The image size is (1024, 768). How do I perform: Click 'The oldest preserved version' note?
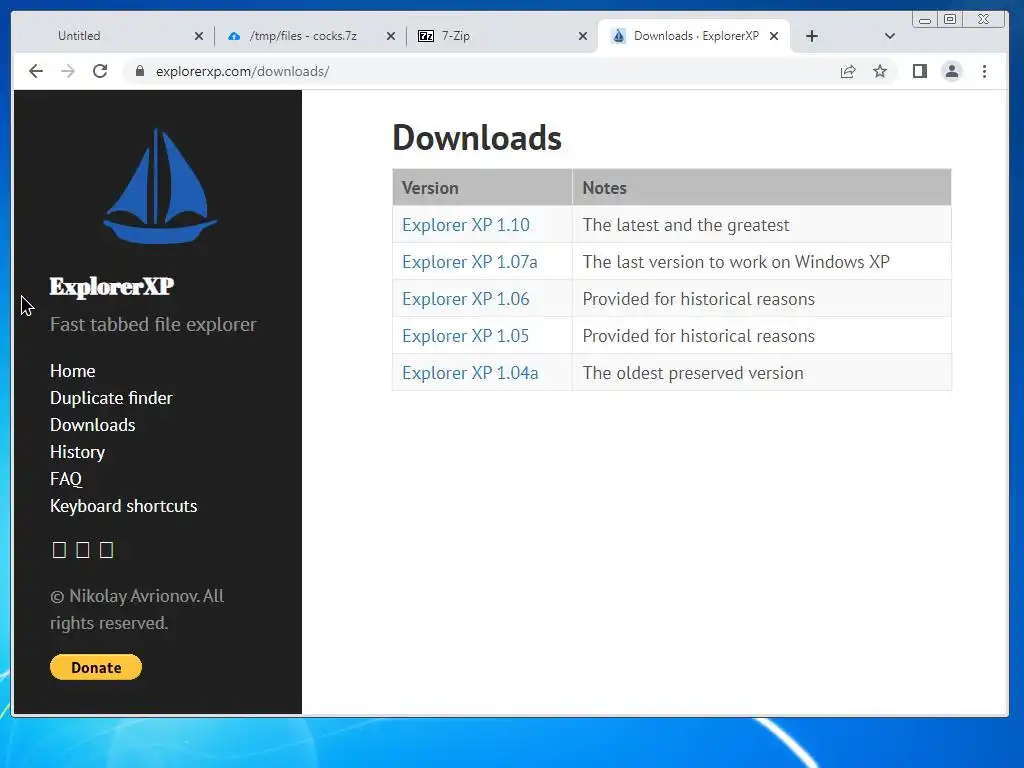click(x=693, y=373)
